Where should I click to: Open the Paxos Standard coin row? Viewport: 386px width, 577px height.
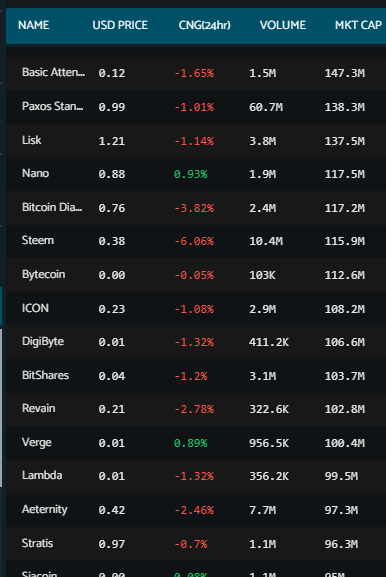196,107
